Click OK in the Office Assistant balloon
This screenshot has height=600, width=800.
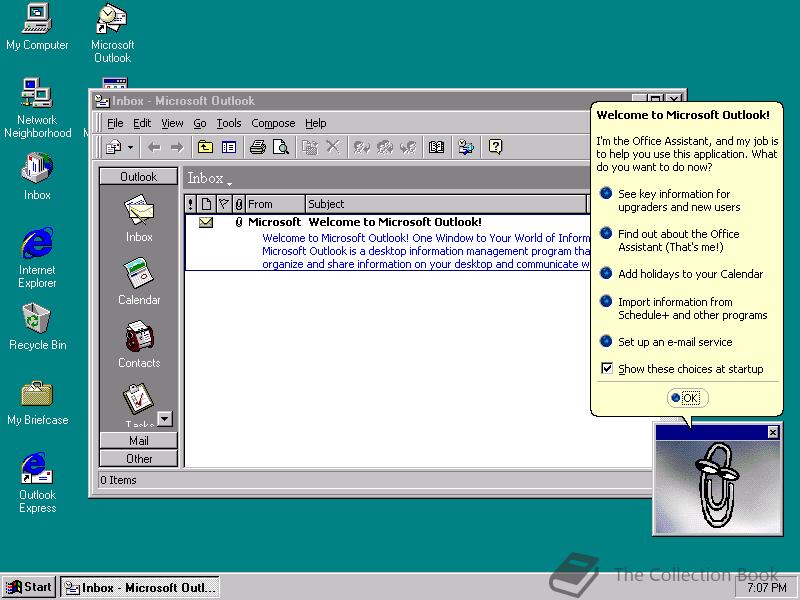pos(687,398)
